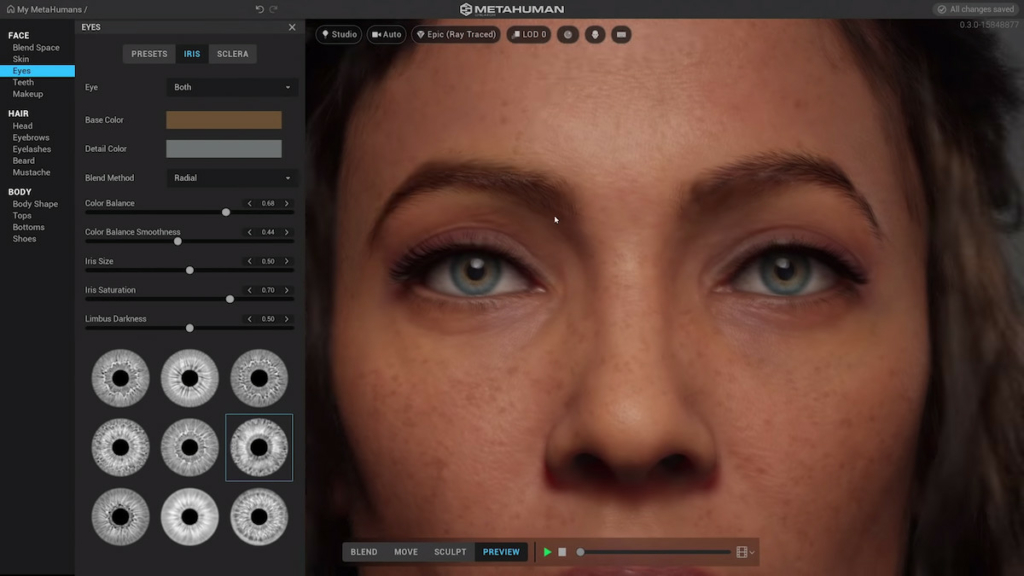Screen dimensions: 1024x576
Task: Open the filmstrip animation picker
Action: point(745,552)
